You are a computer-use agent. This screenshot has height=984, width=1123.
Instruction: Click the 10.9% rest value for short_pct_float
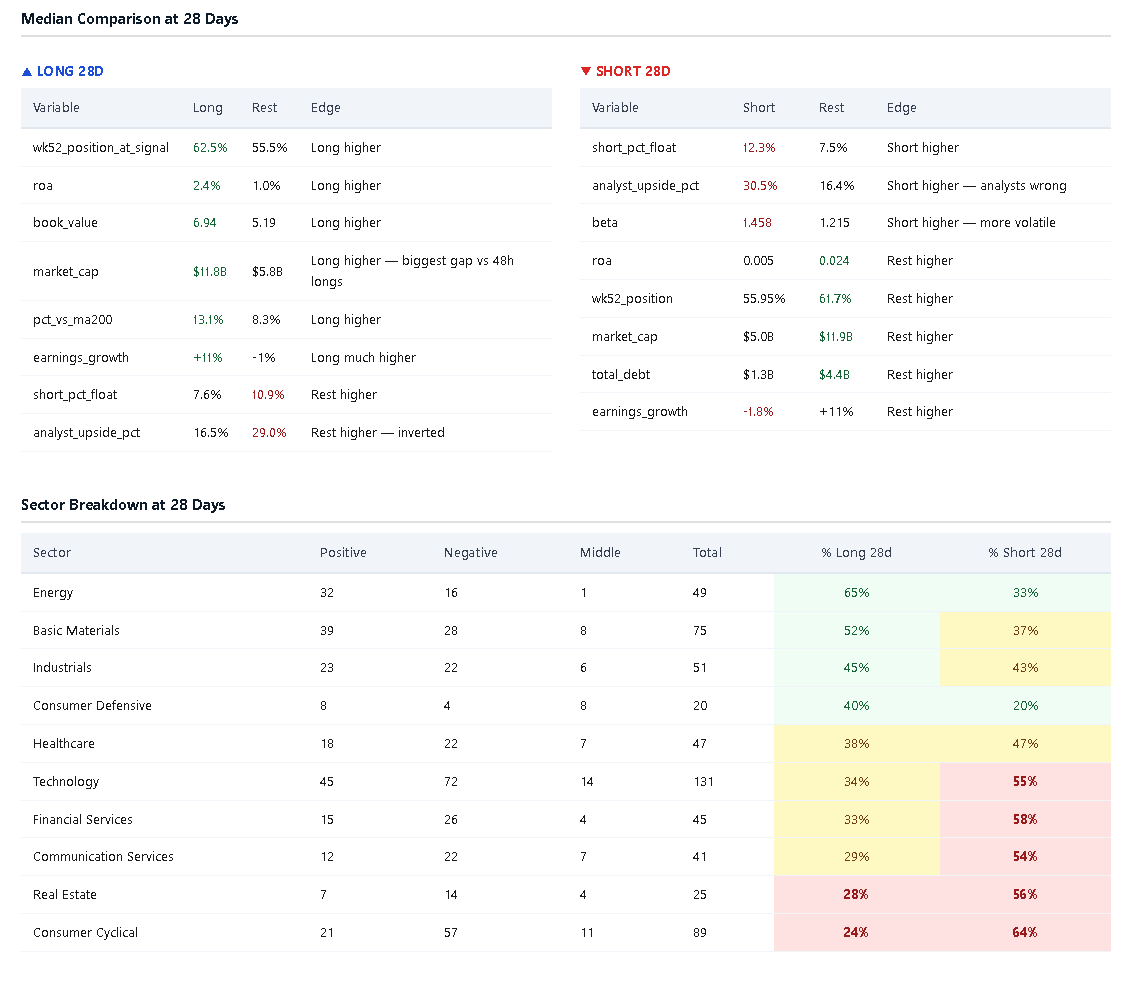[x=268, y=395]
